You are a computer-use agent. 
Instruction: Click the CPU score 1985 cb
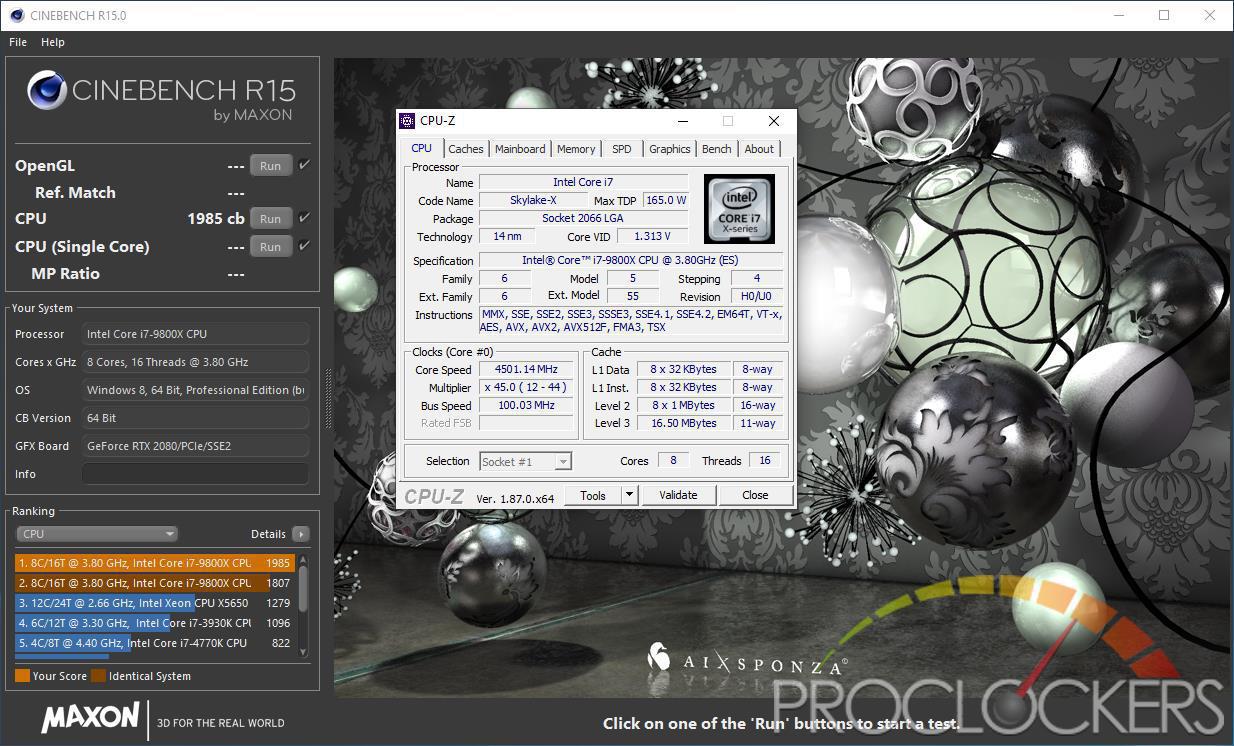coord(216,218)
